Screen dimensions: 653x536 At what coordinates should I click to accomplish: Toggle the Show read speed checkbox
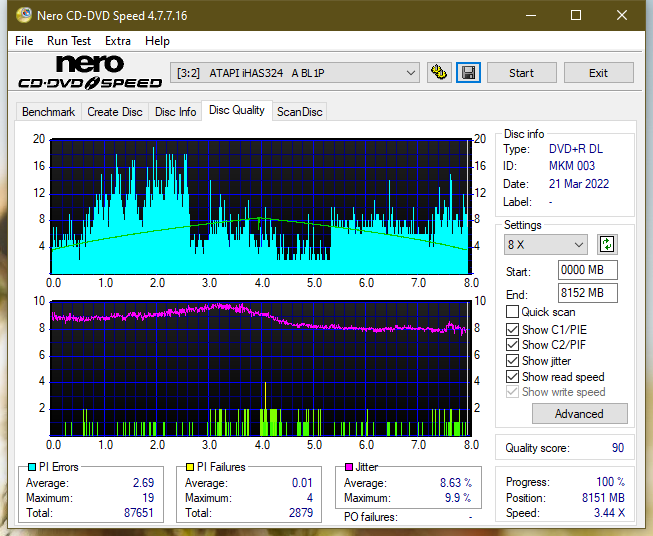512,376
